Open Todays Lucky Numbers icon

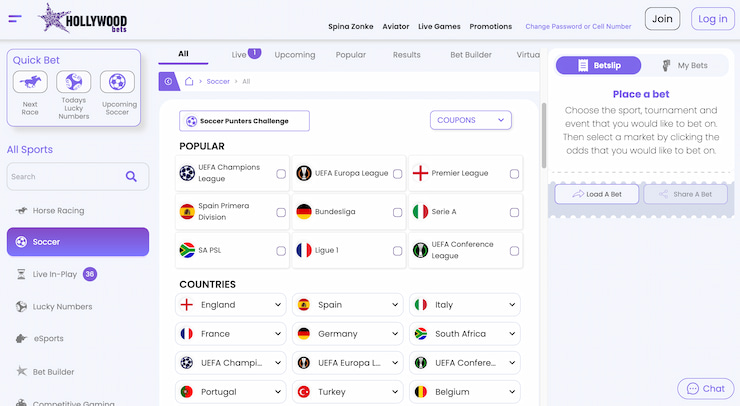pyautogui.click(x=74, y=82)
